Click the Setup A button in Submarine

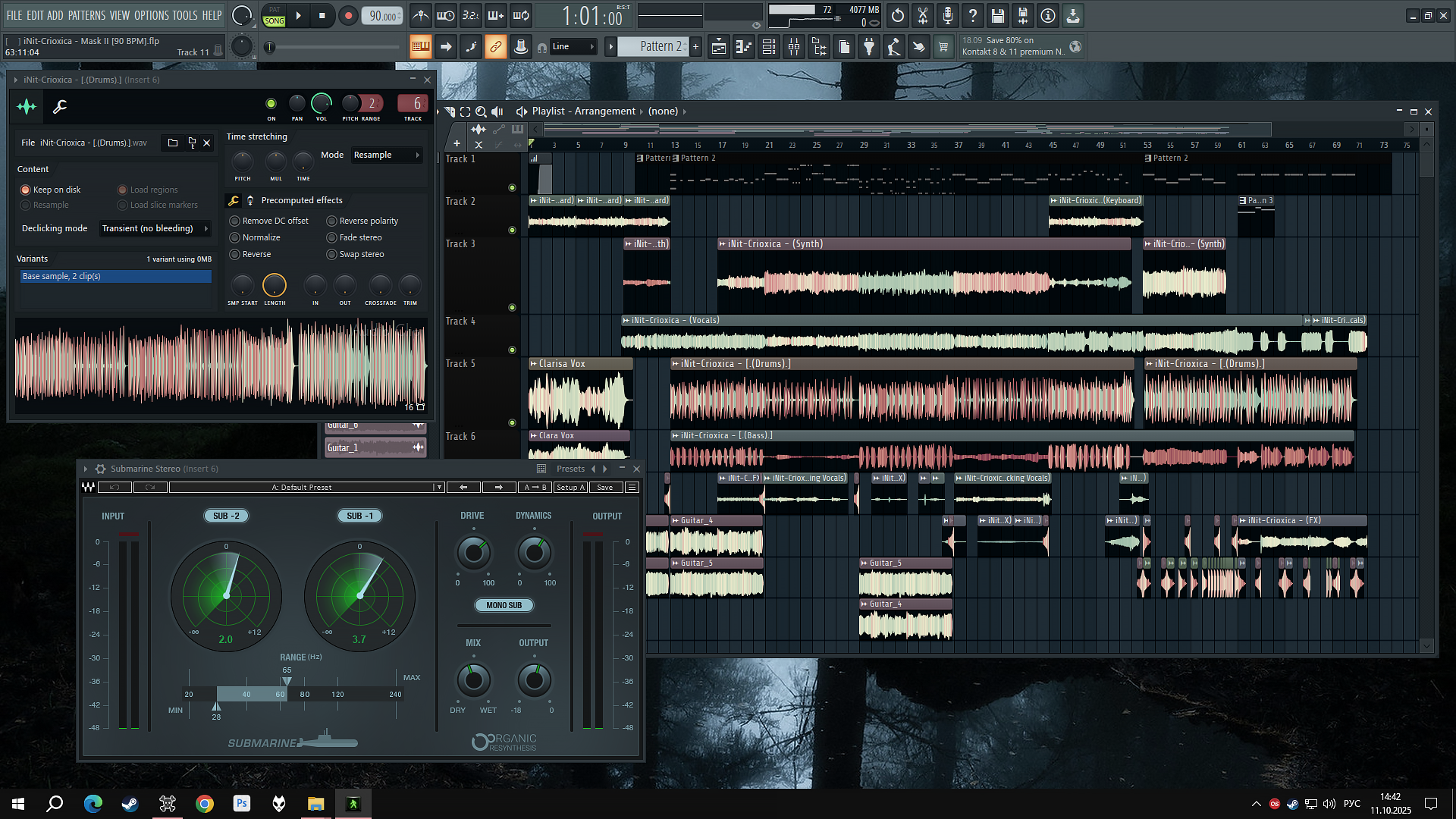point(570,488)
